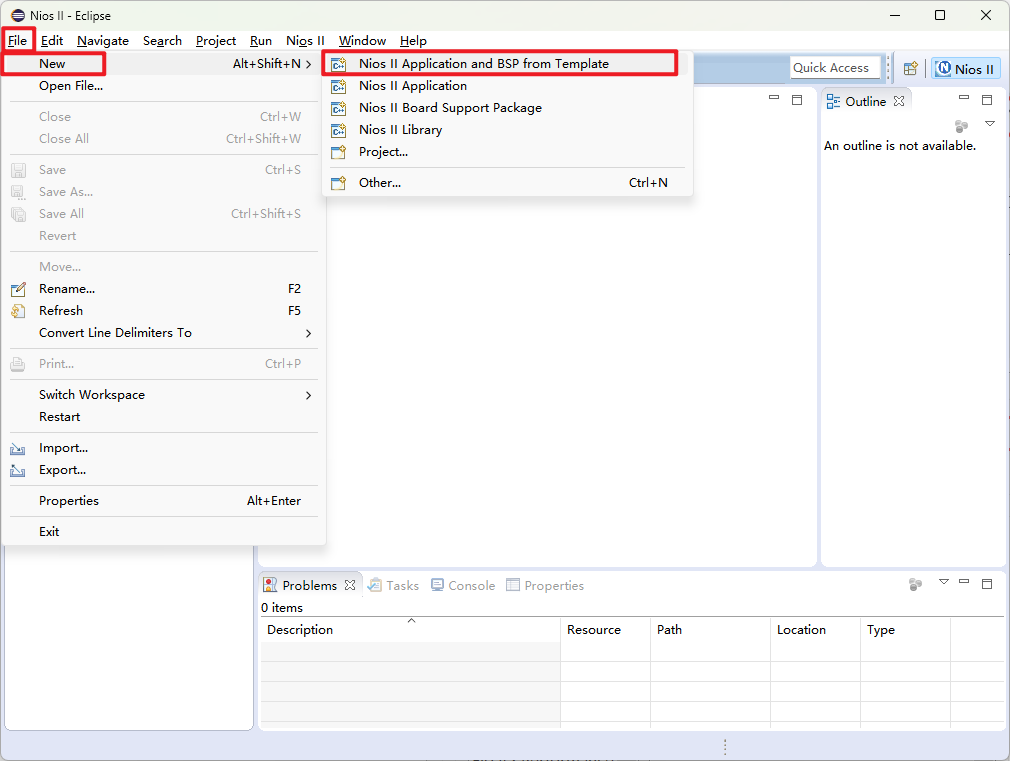Switch to the Tasks tab
This screenshot has width=1010, height=761.
[x=394, y=585]
